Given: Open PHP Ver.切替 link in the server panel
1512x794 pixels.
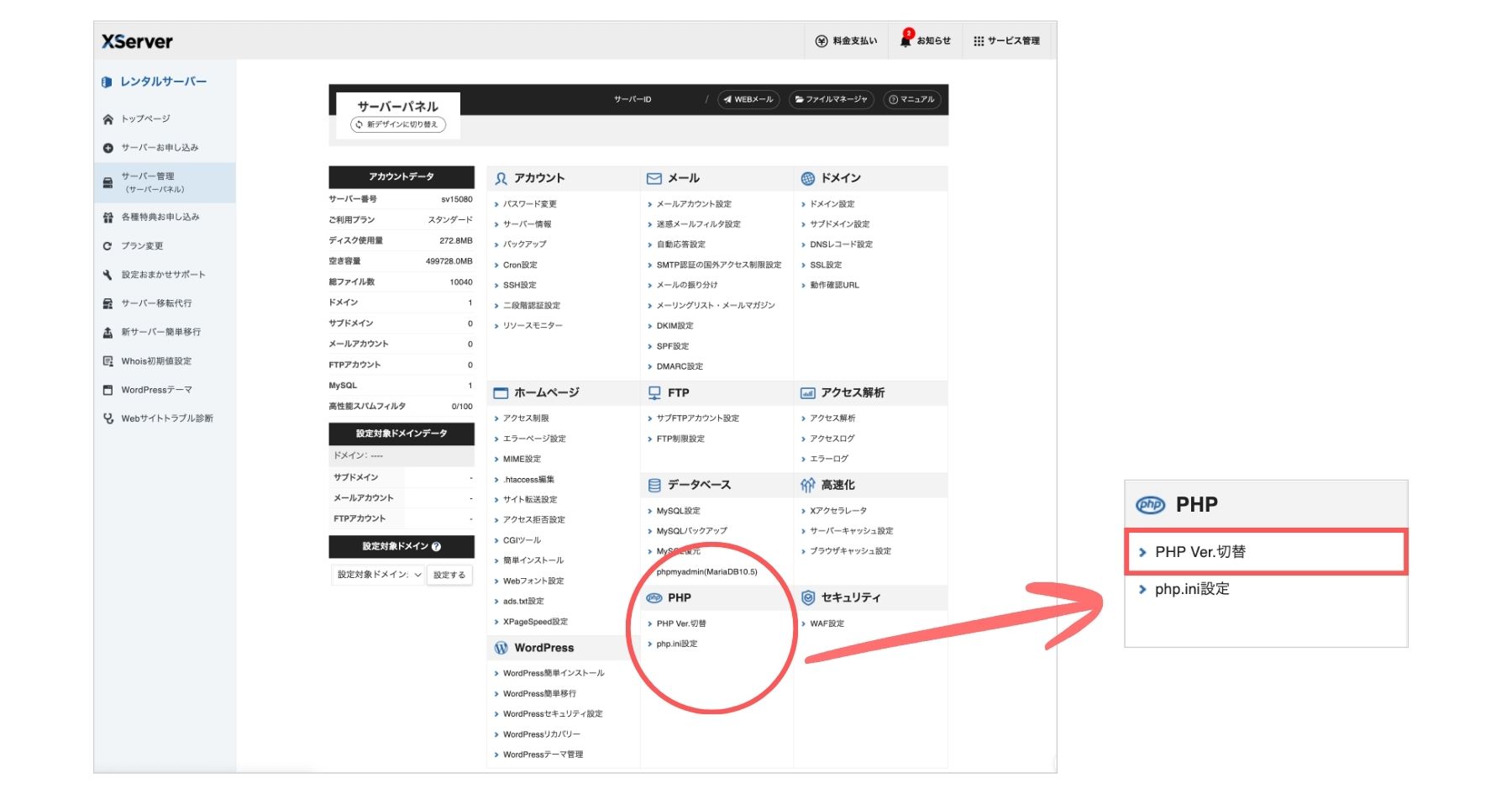Looking at the screenshot, I should click(681, 624).
